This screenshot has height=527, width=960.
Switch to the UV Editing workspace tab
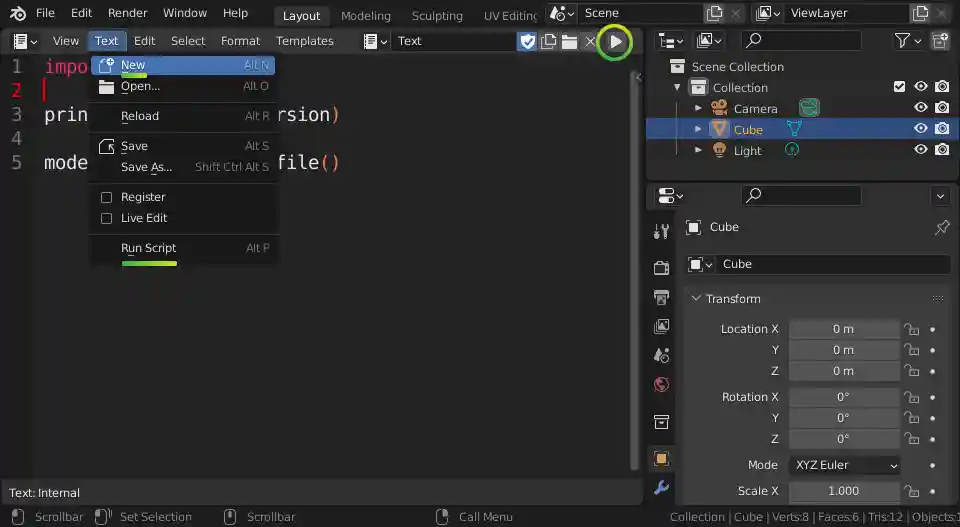(x=509, y=16)
